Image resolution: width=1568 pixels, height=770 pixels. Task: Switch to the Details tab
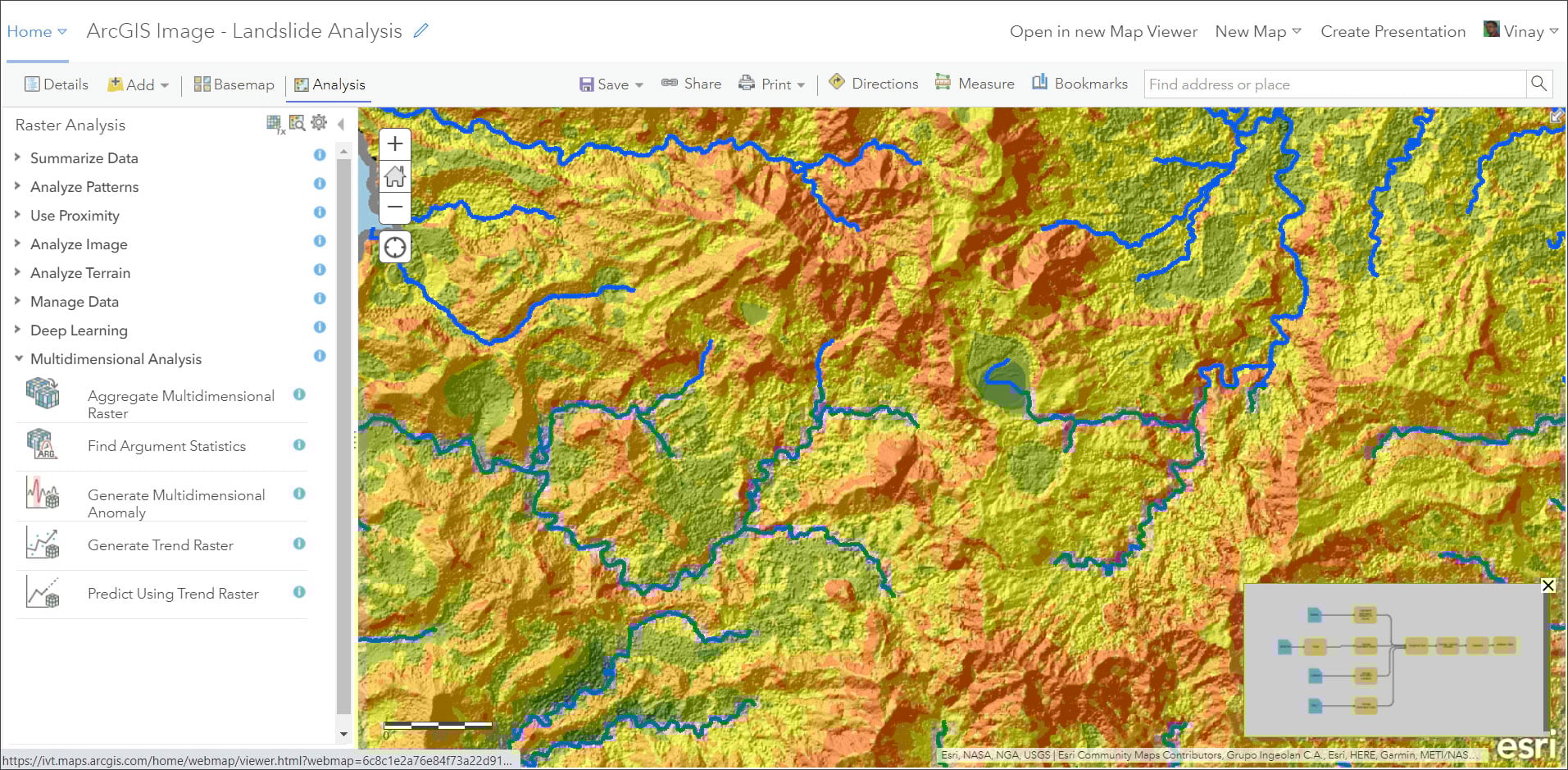point(57,84)
